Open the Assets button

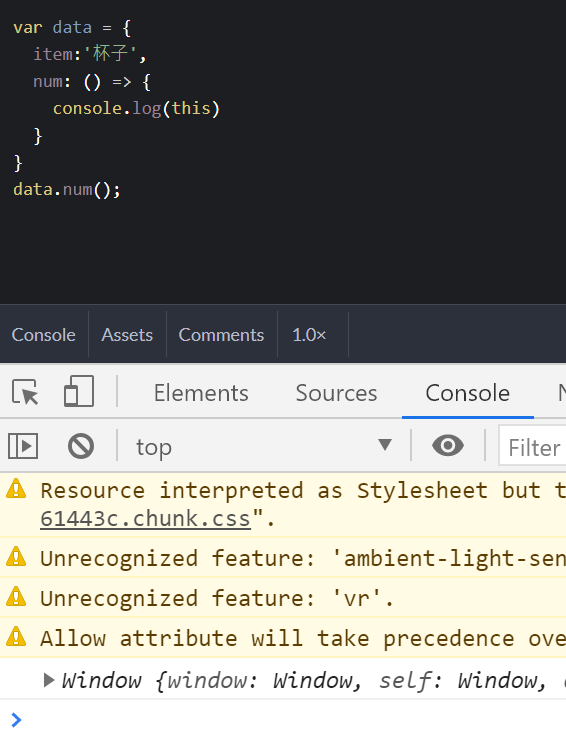pyautogui.click(x=127, y=335)
